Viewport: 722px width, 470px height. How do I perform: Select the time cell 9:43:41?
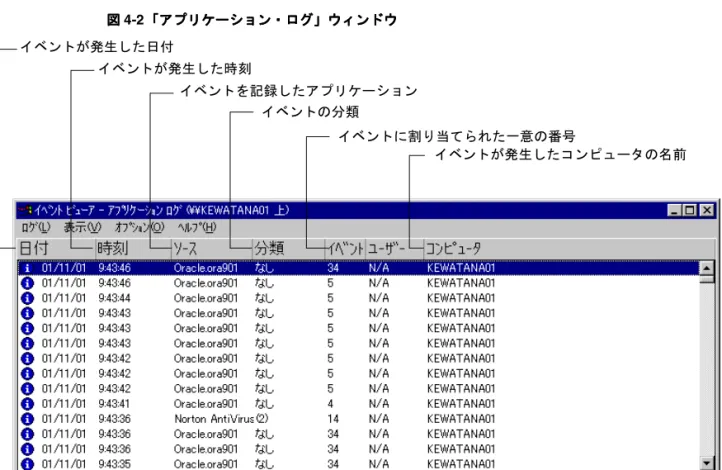tap(114, 404)
